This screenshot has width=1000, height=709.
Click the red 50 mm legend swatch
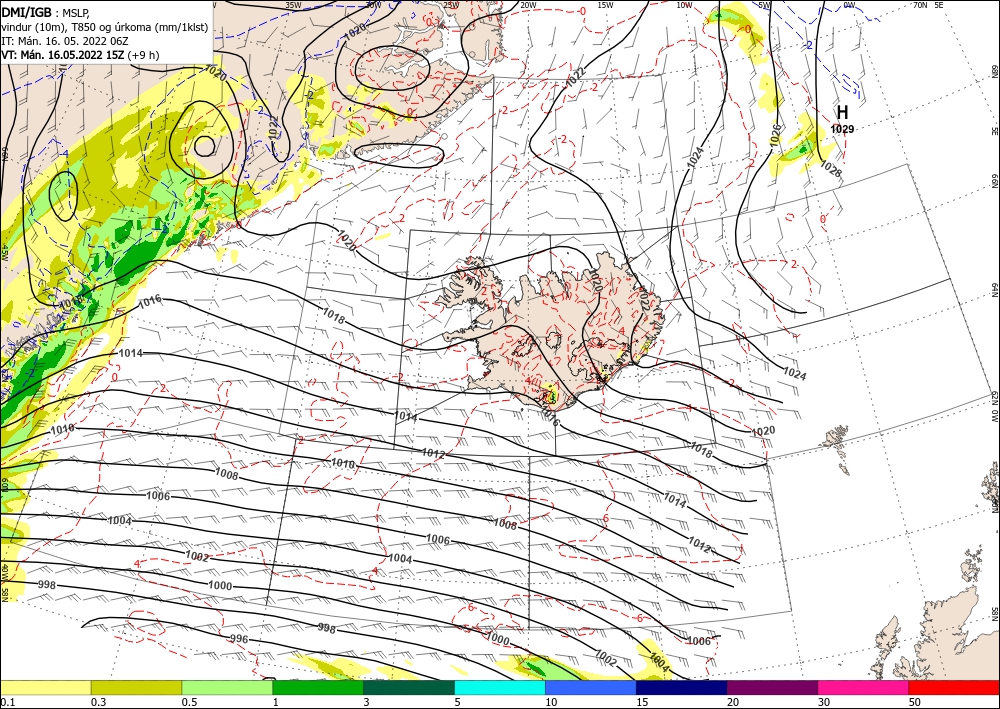pyautogui.click(x=954, y=687)
